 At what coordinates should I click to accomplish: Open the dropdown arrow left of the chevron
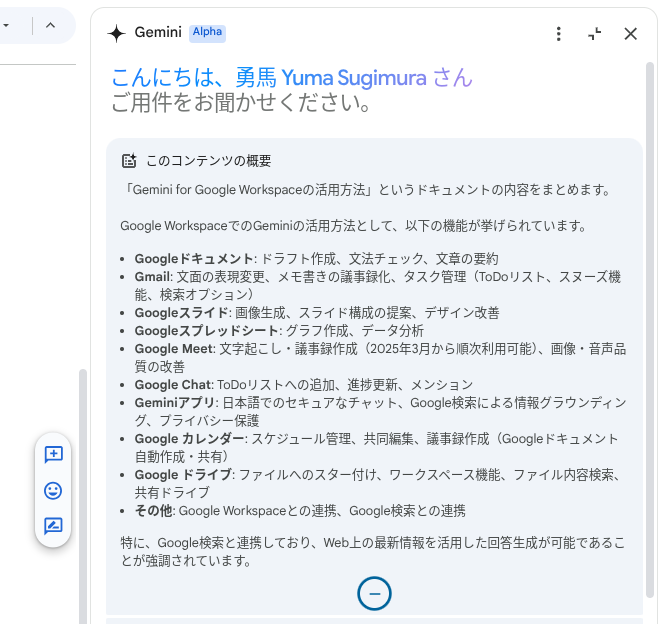6,25
